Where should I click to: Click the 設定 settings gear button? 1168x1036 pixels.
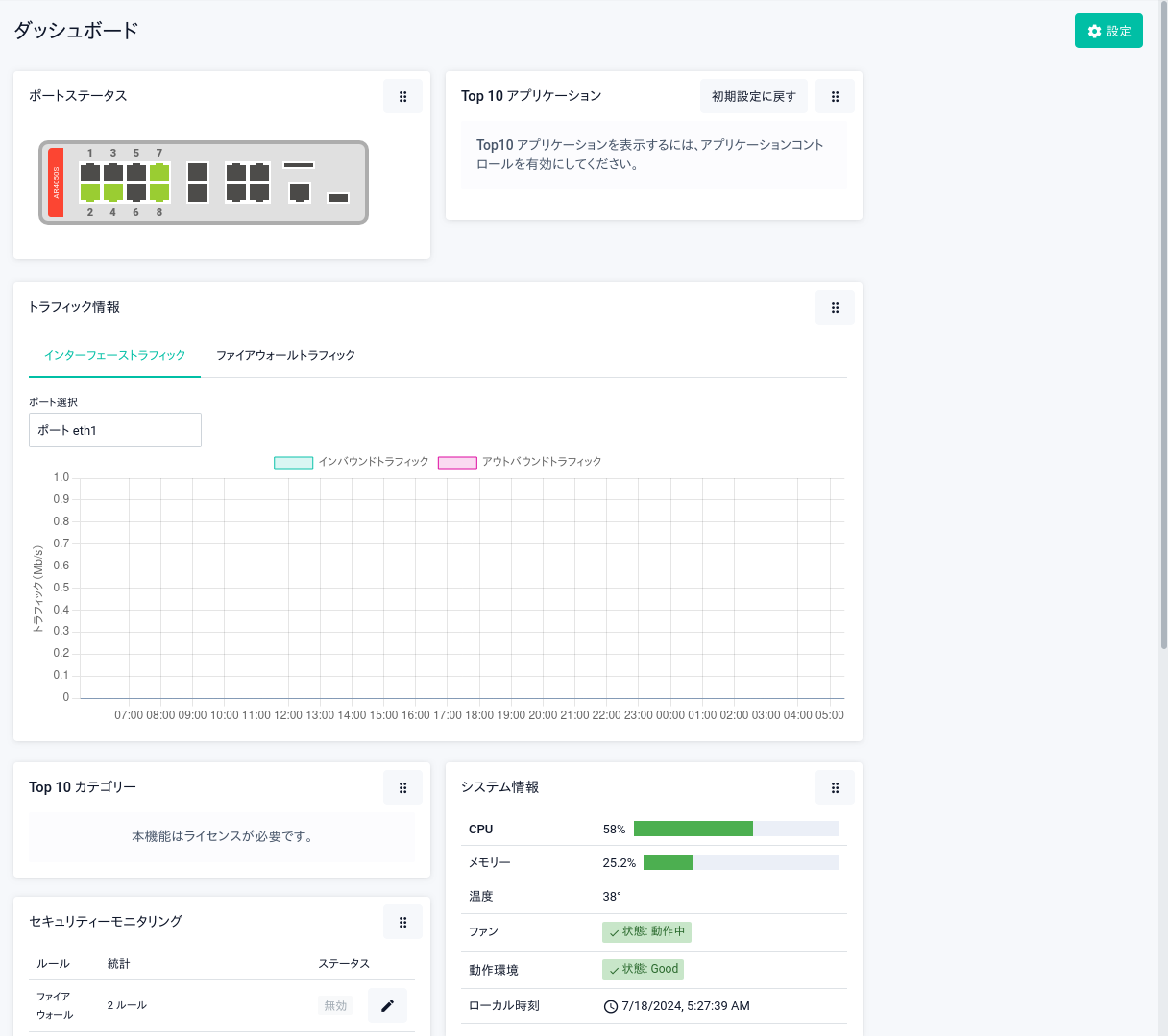[1108, 31]
